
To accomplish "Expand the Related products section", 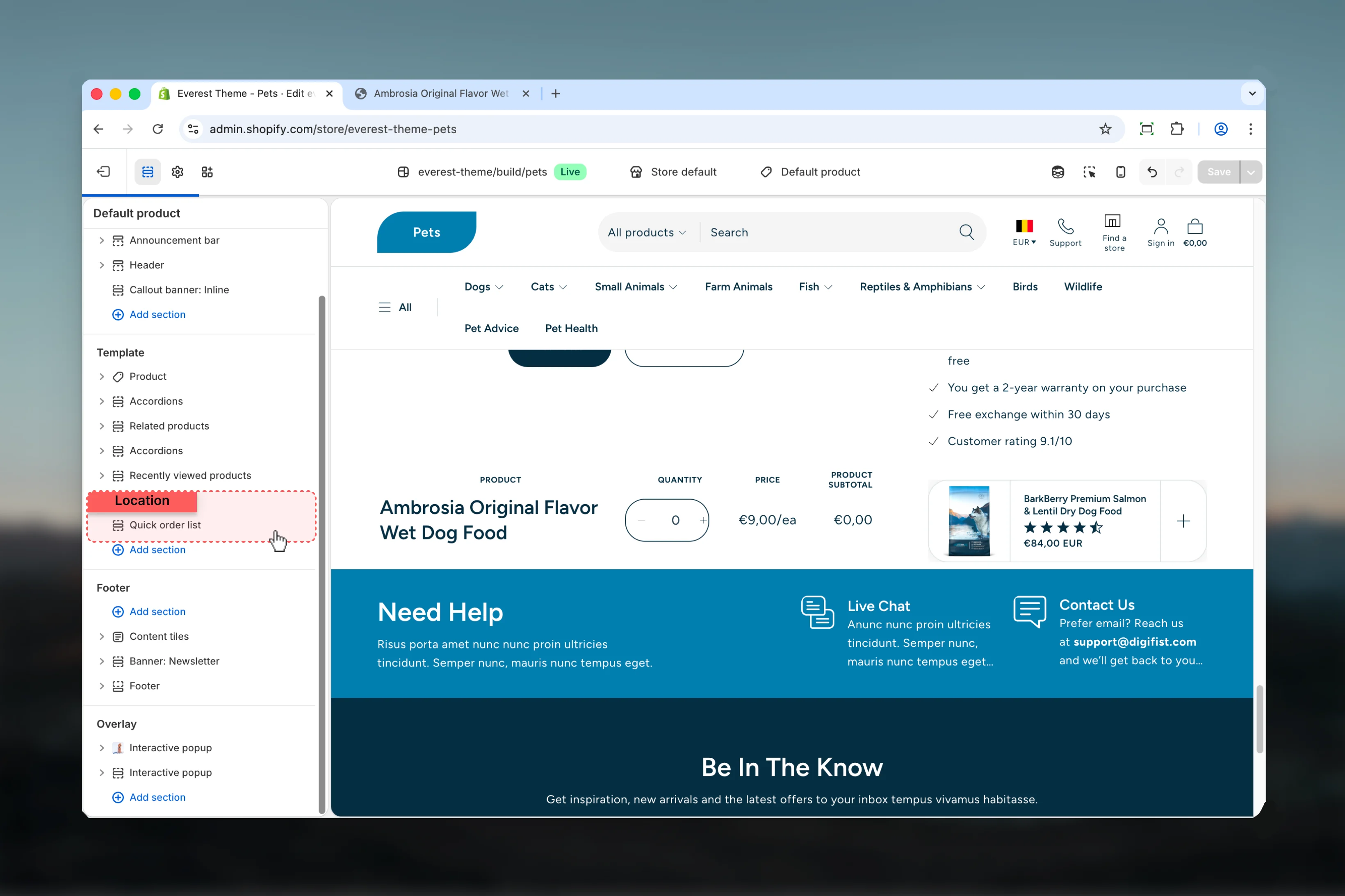I will [102, 426].
